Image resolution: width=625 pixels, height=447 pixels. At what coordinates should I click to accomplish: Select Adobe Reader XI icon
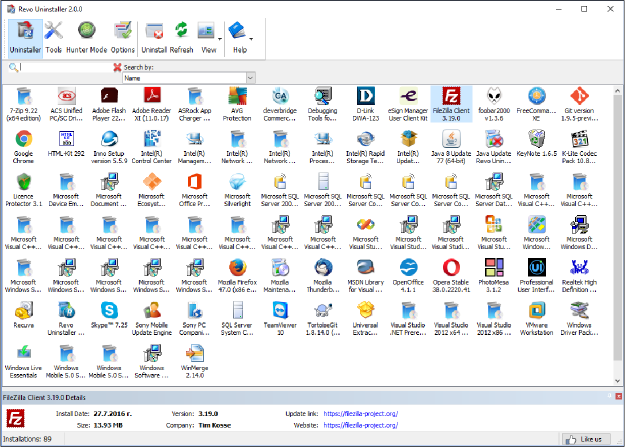(151, 104)
